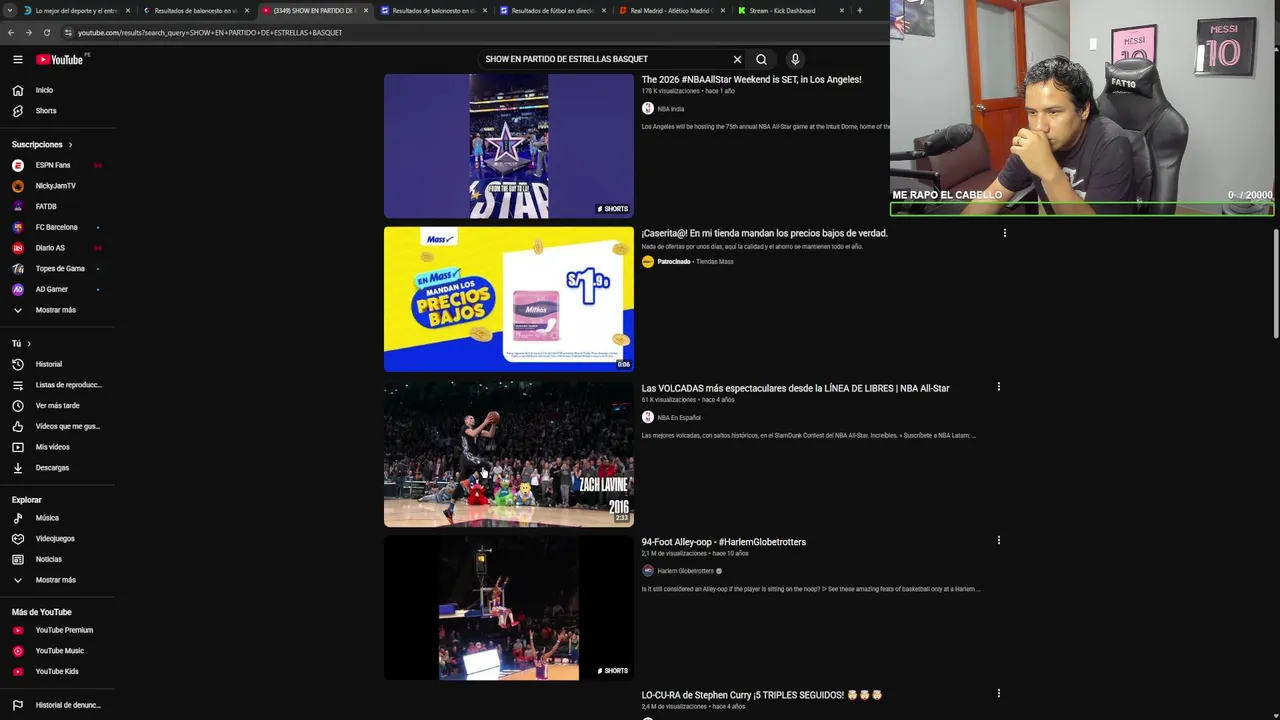Screen dimensions: 1280x720
Task: Click the address bar URL
Action: [210, 33]
